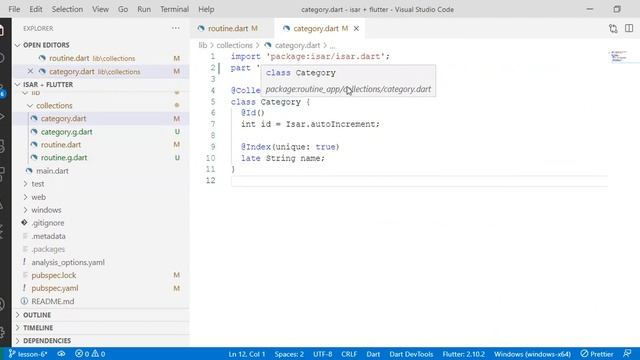The height and width of the screenshot is (360, 640).
Task: Click the info icon beside README.md
Action: click(x=24, y=301)
